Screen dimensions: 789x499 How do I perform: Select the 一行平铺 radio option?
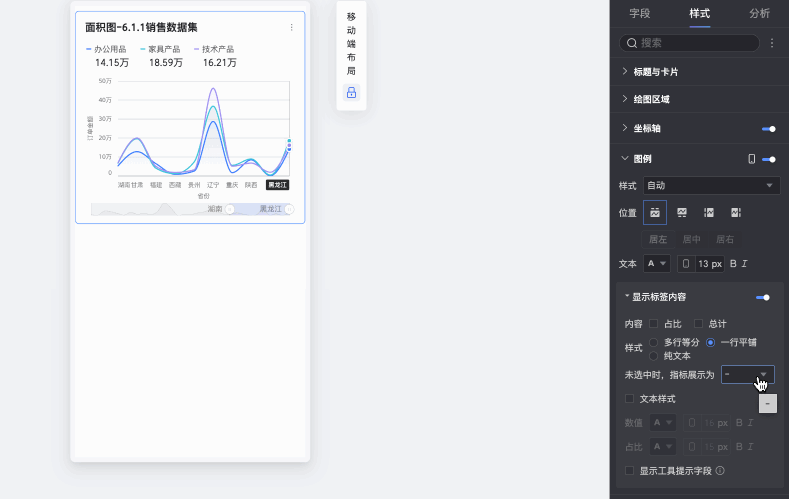tap(710, 343)
